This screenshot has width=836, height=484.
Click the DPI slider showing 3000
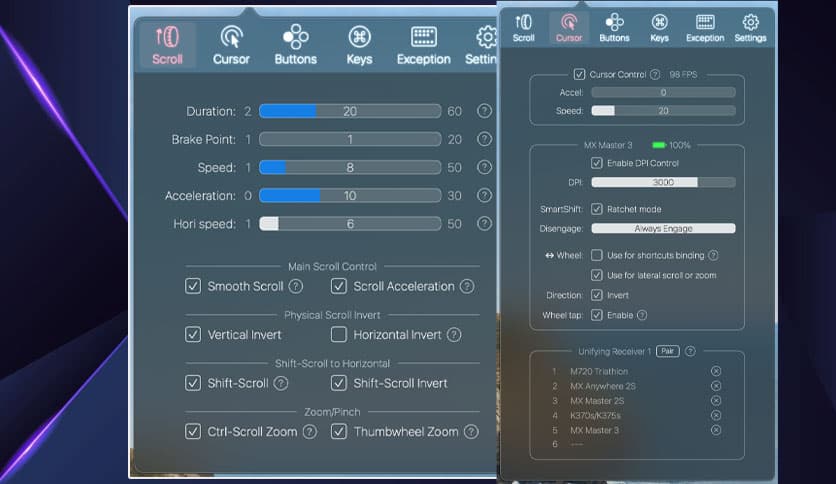click(x=663, y=182)
